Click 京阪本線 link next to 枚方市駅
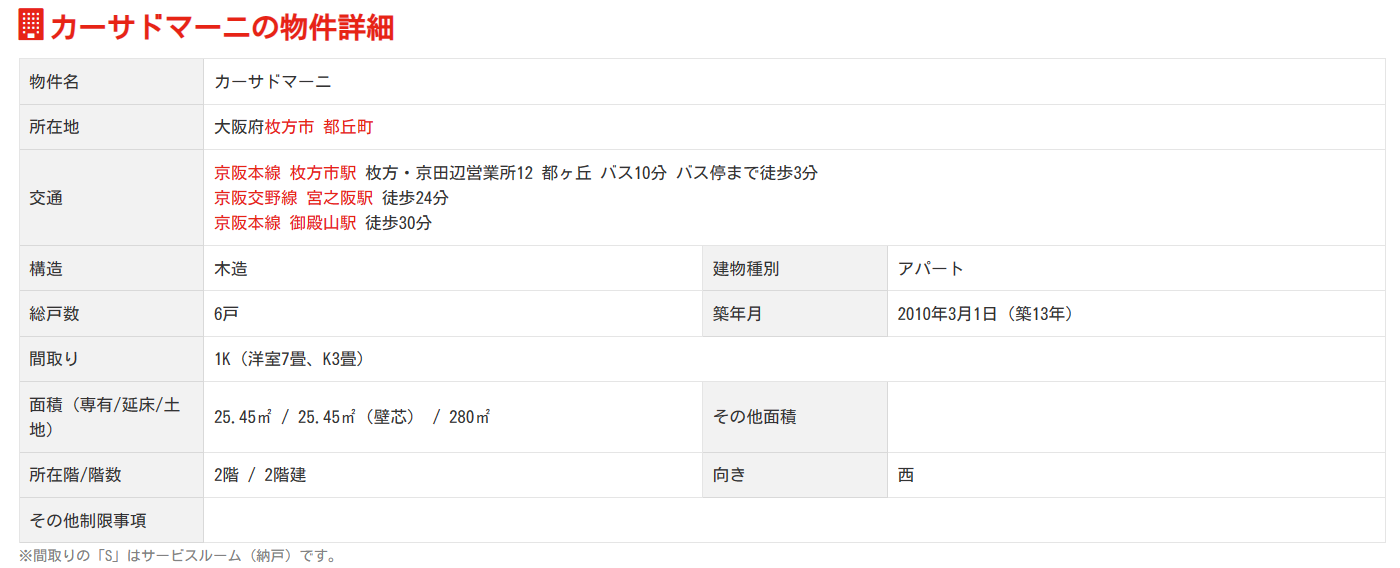 pyautogui.click(x=247, y=173)
